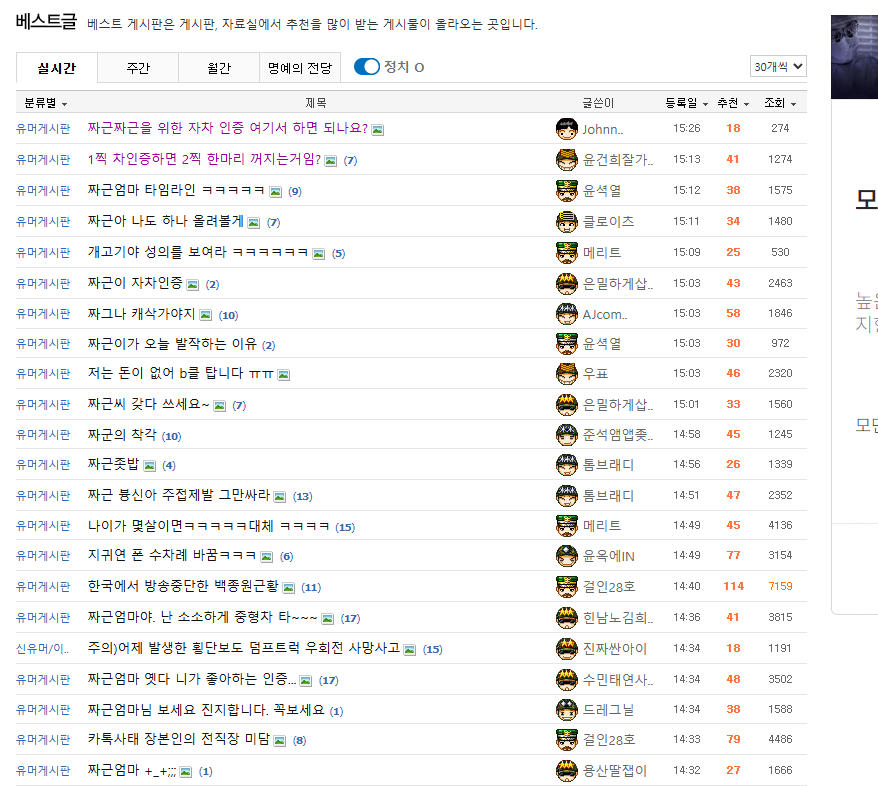The height and width of the screenshot is (786, 878).
Task: Click image icon on 카톡사태 장본인 post
Action: click(x=279, y=741)
